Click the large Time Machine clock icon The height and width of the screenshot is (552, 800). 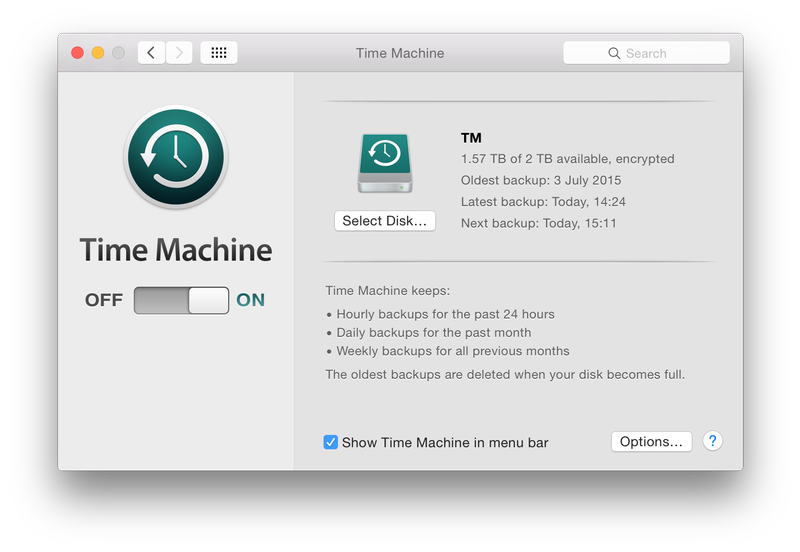coord(176,159)
